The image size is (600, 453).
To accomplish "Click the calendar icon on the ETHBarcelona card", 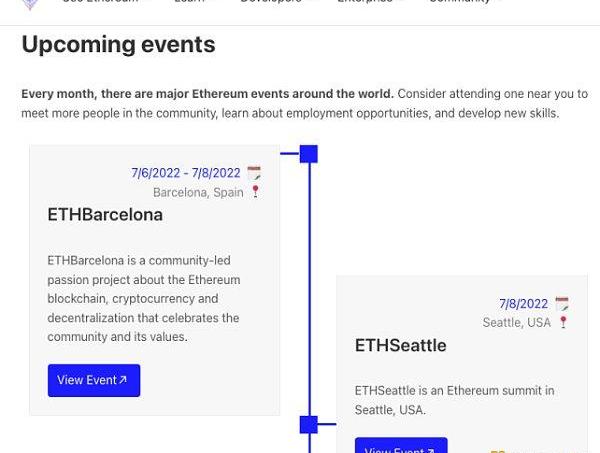I will (x=254, y=174).
